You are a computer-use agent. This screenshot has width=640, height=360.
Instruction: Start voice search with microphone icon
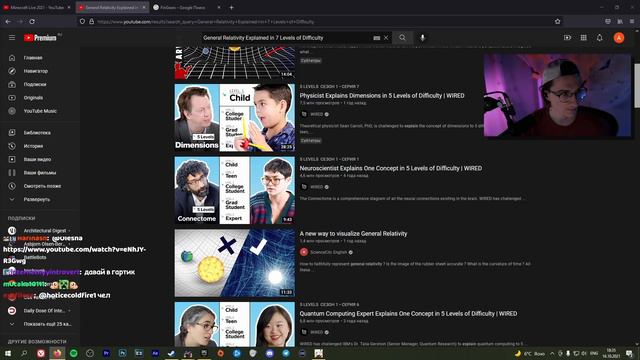(x=422, y=38)
